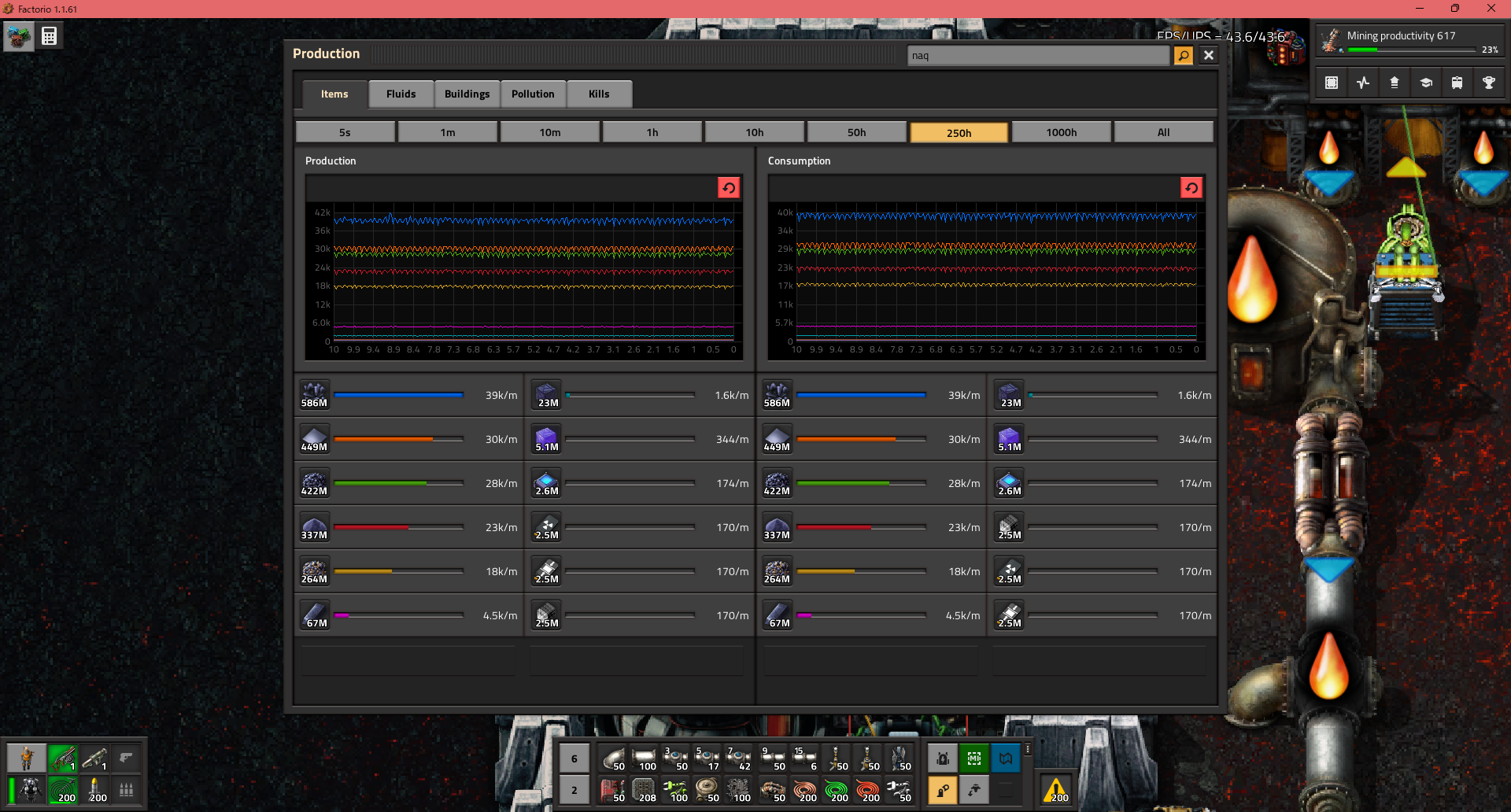Close the Production window
Image resolution: width=1511 pixels, height=812 pixels.
1209,55
